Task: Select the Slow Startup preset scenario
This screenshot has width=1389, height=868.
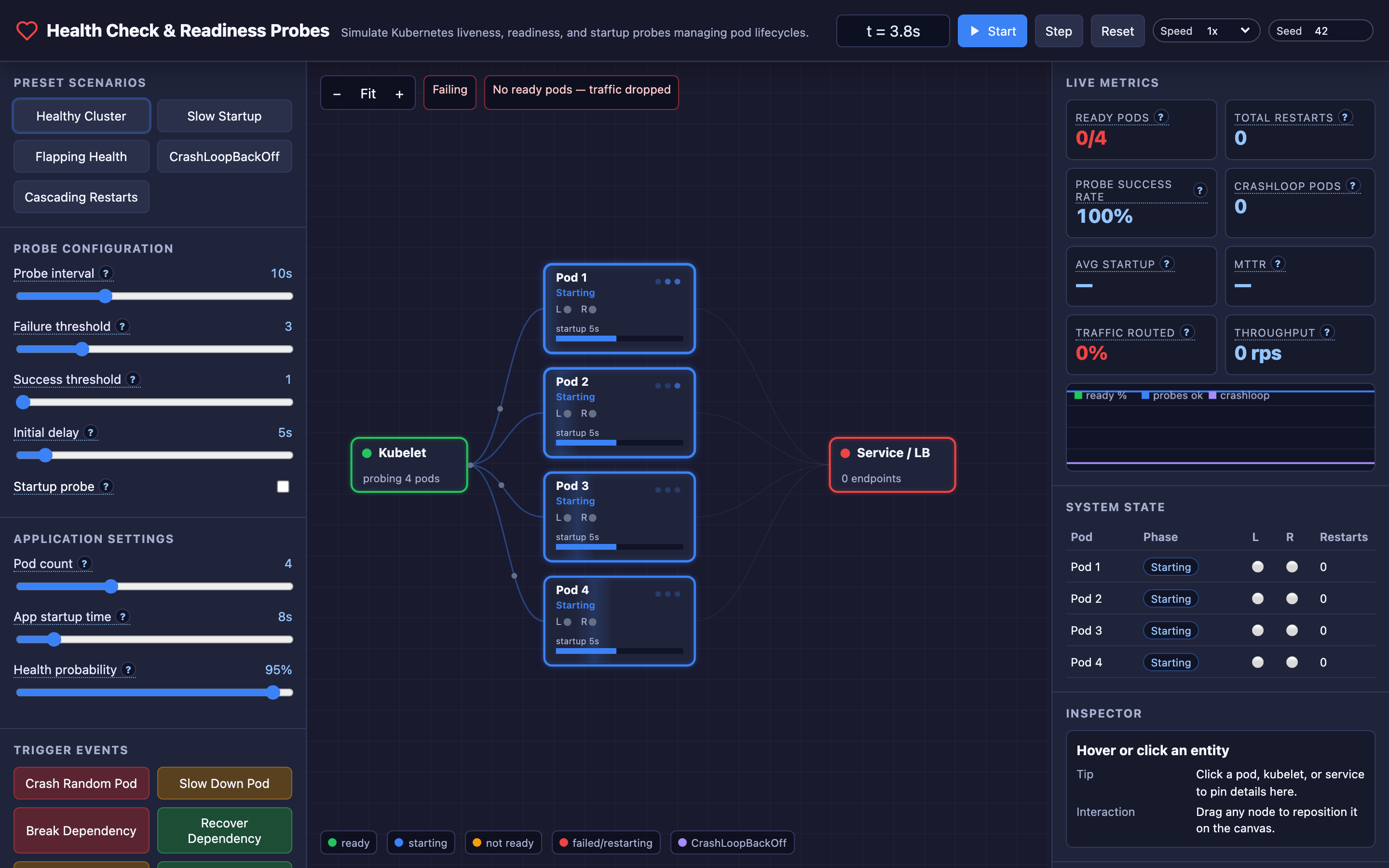Action: [x=224, y=116]
